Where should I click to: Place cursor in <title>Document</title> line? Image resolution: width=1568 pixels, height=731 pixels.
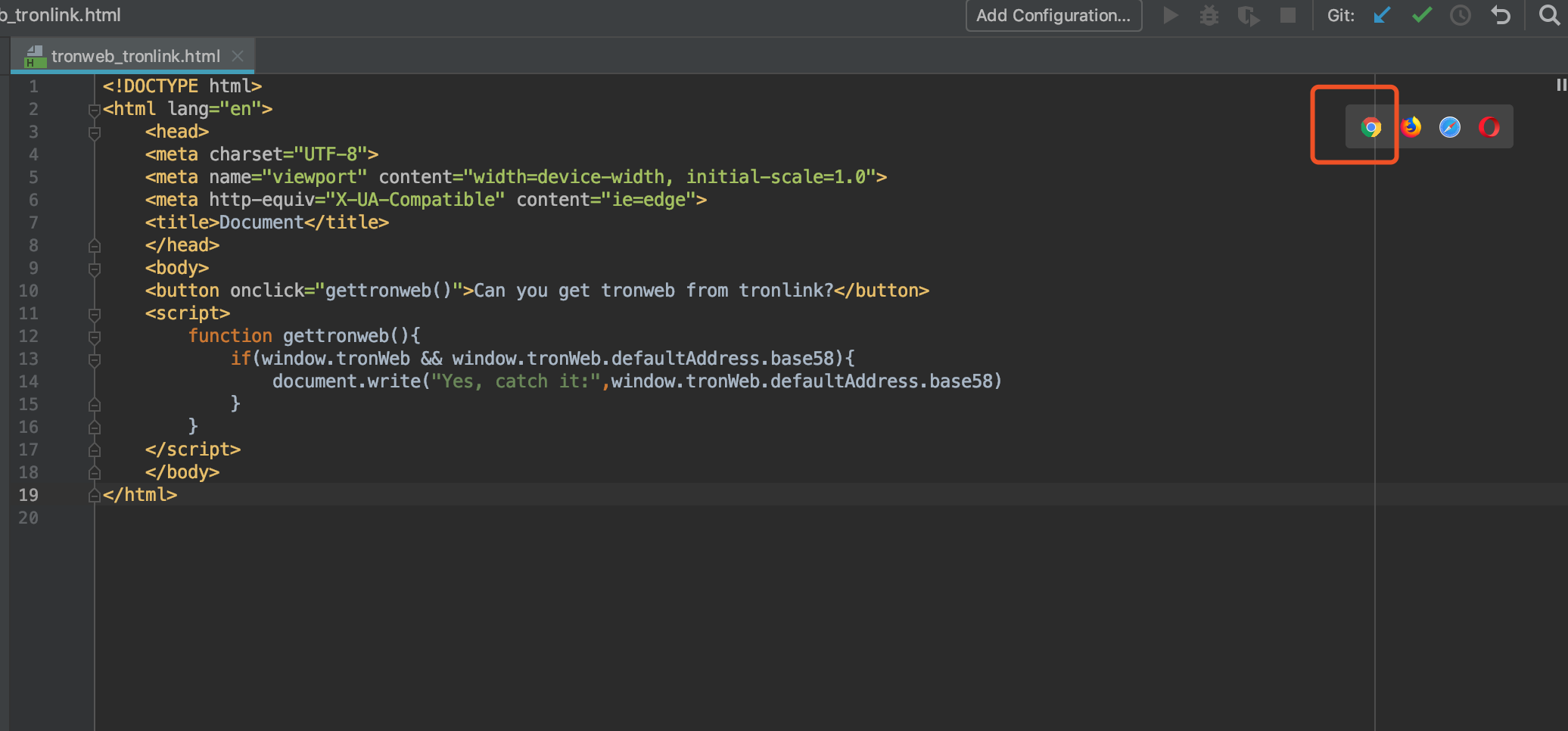tap(267, 222)
